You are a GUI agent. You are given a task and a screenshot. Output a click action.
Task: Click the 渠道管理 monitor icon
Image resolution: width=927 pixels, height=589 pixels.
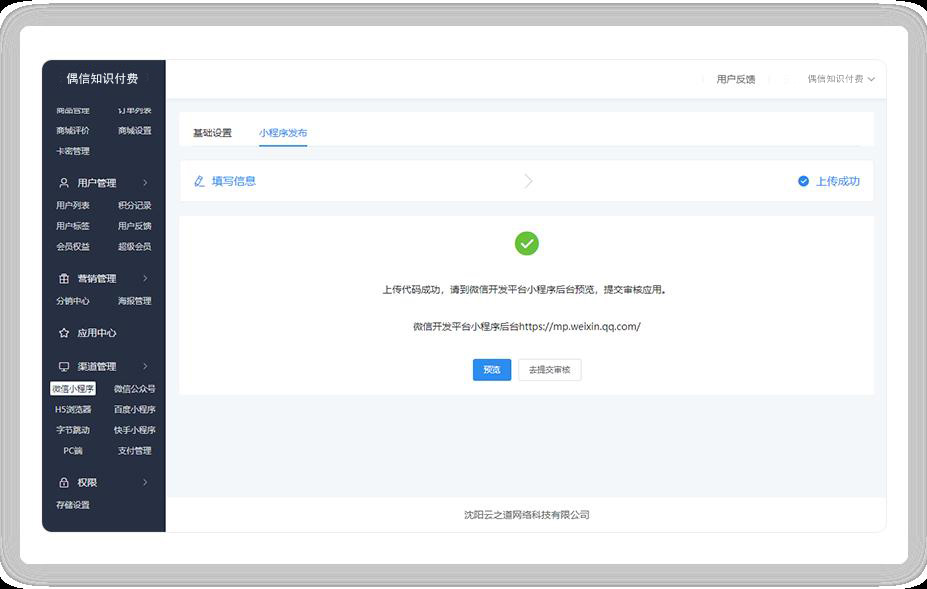[x=64, y=367]
